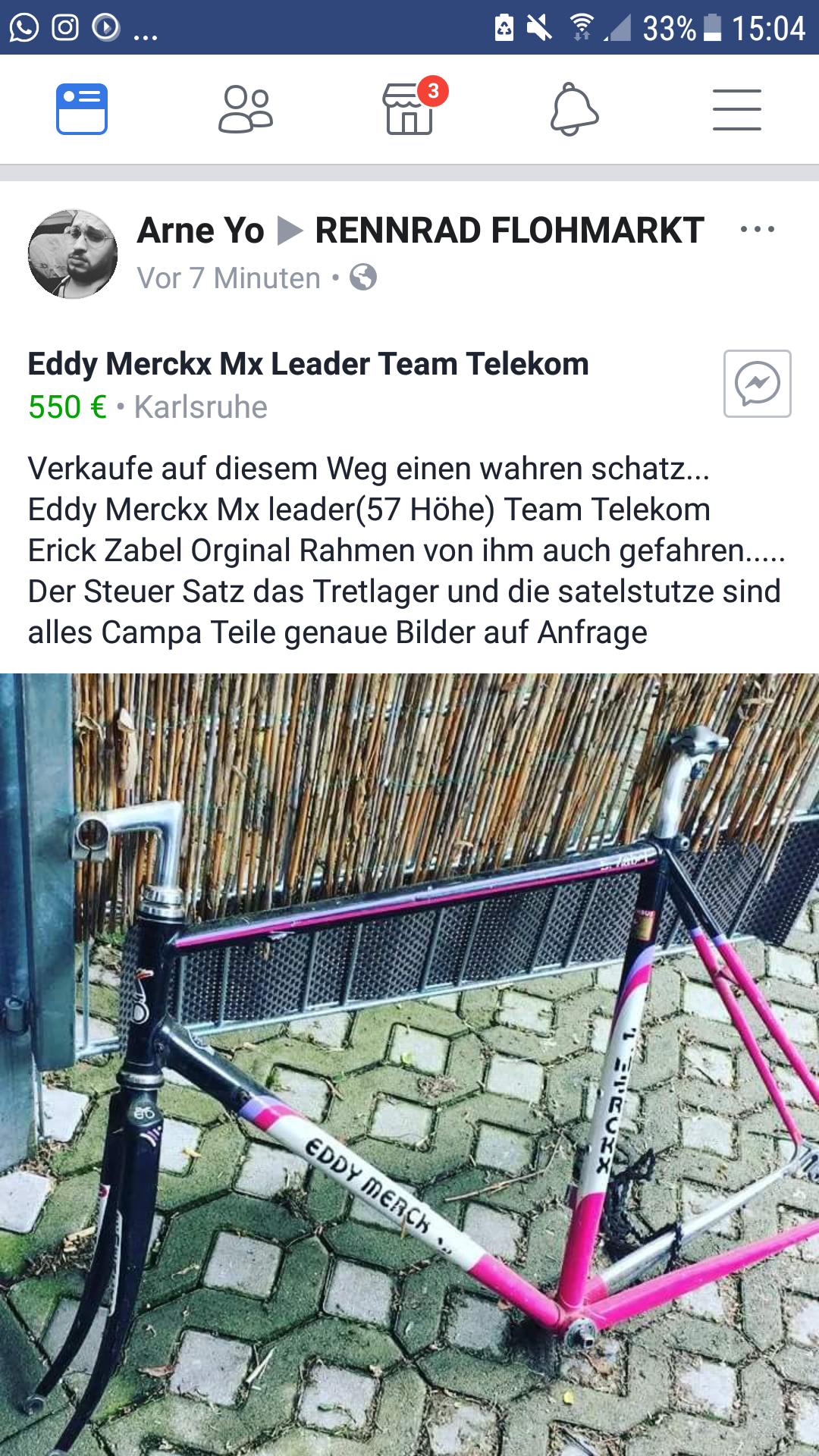Screen dimensions: 819x1456
Task: Open the hamburger menu
Action: point(737,109)
